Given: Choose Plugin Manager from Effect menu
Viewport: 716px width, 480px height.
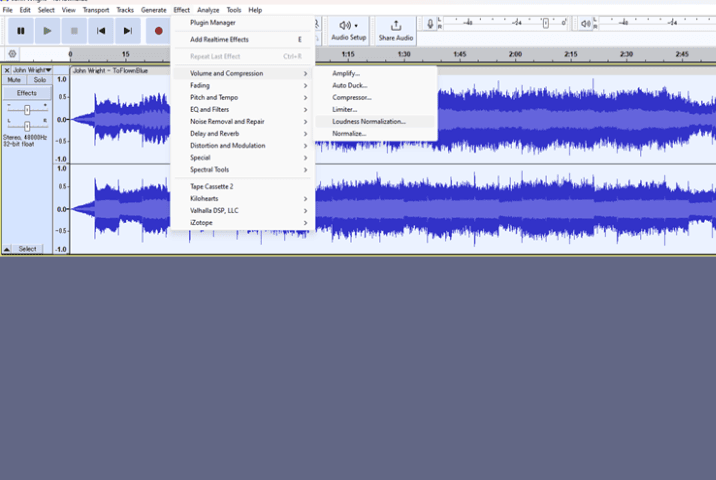Looking at the screenshot, I should click(242, 23).
